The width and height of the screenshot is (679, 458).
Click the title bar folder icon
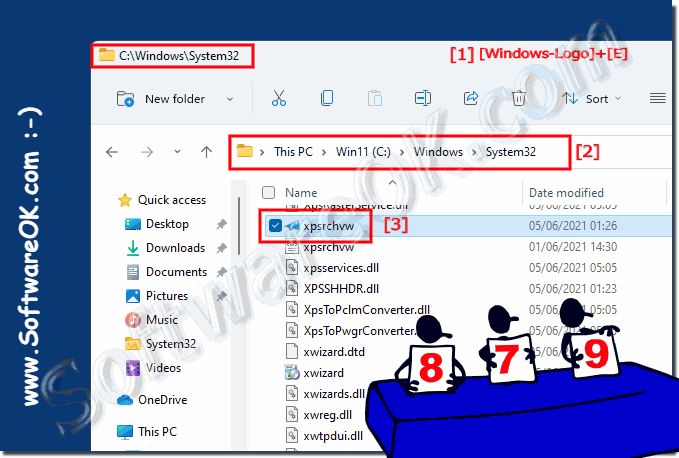click(107, 55)
